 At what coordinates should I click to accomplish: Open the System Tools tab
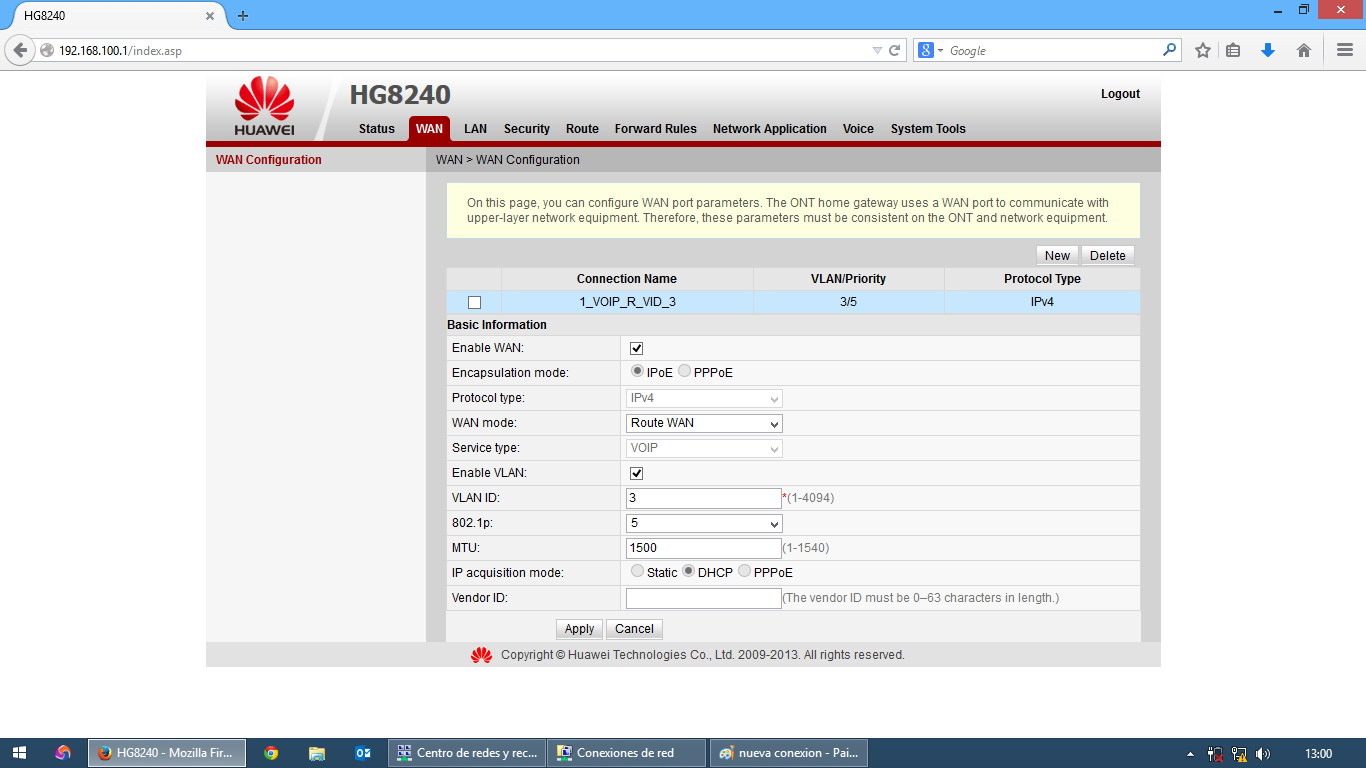click(927, 129)
